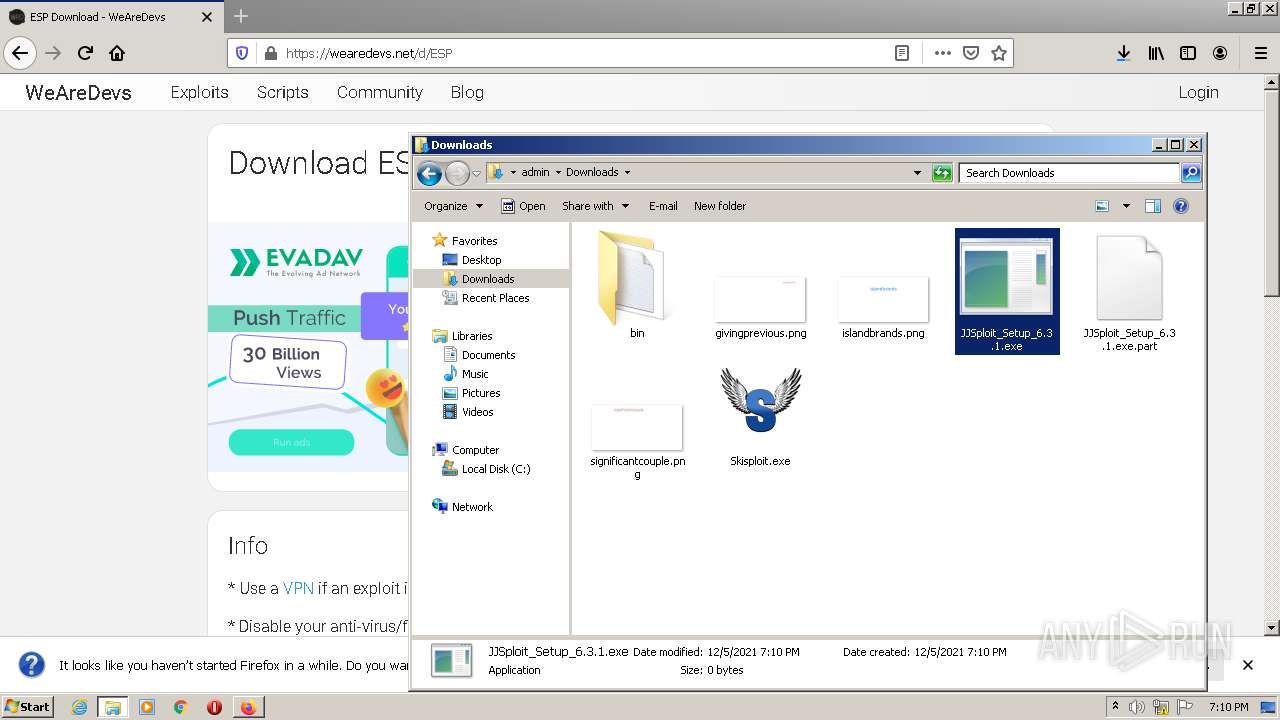Image resolution: width=1280 pixels, height=720 pixels.
Task: Select givingprevious.png file
Action: (x=760, y=309)
